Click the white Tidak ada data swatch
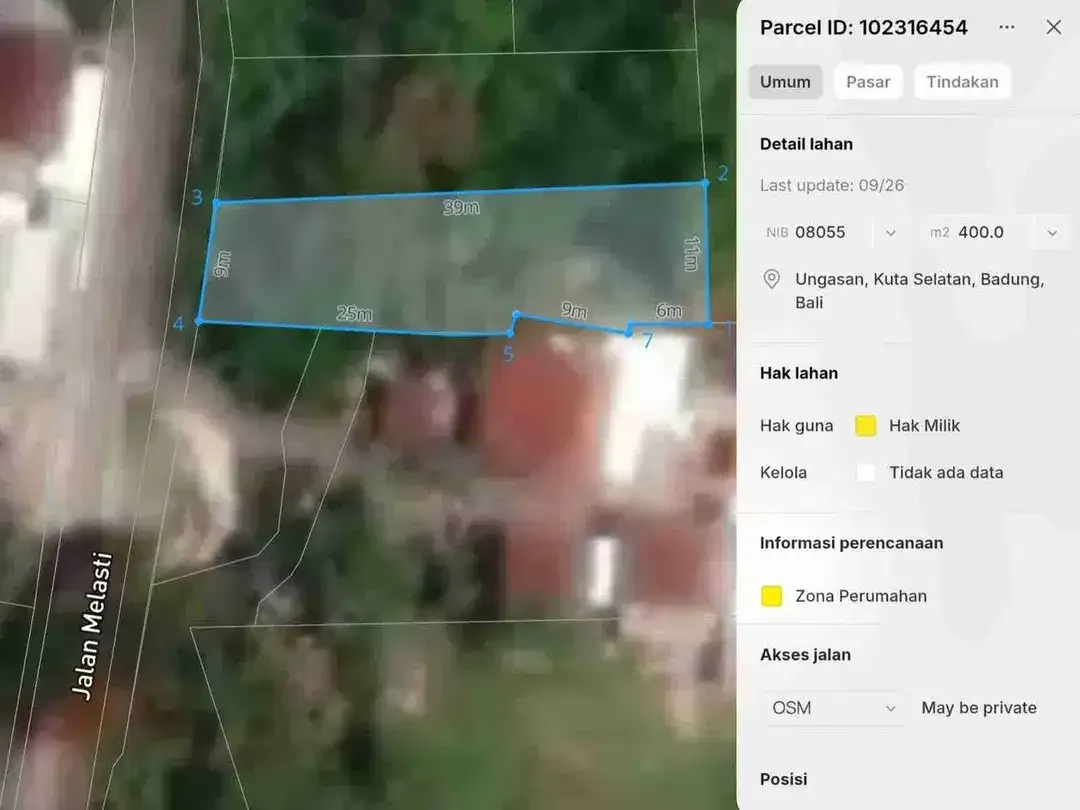1080x810 pixels. point(865,472)
